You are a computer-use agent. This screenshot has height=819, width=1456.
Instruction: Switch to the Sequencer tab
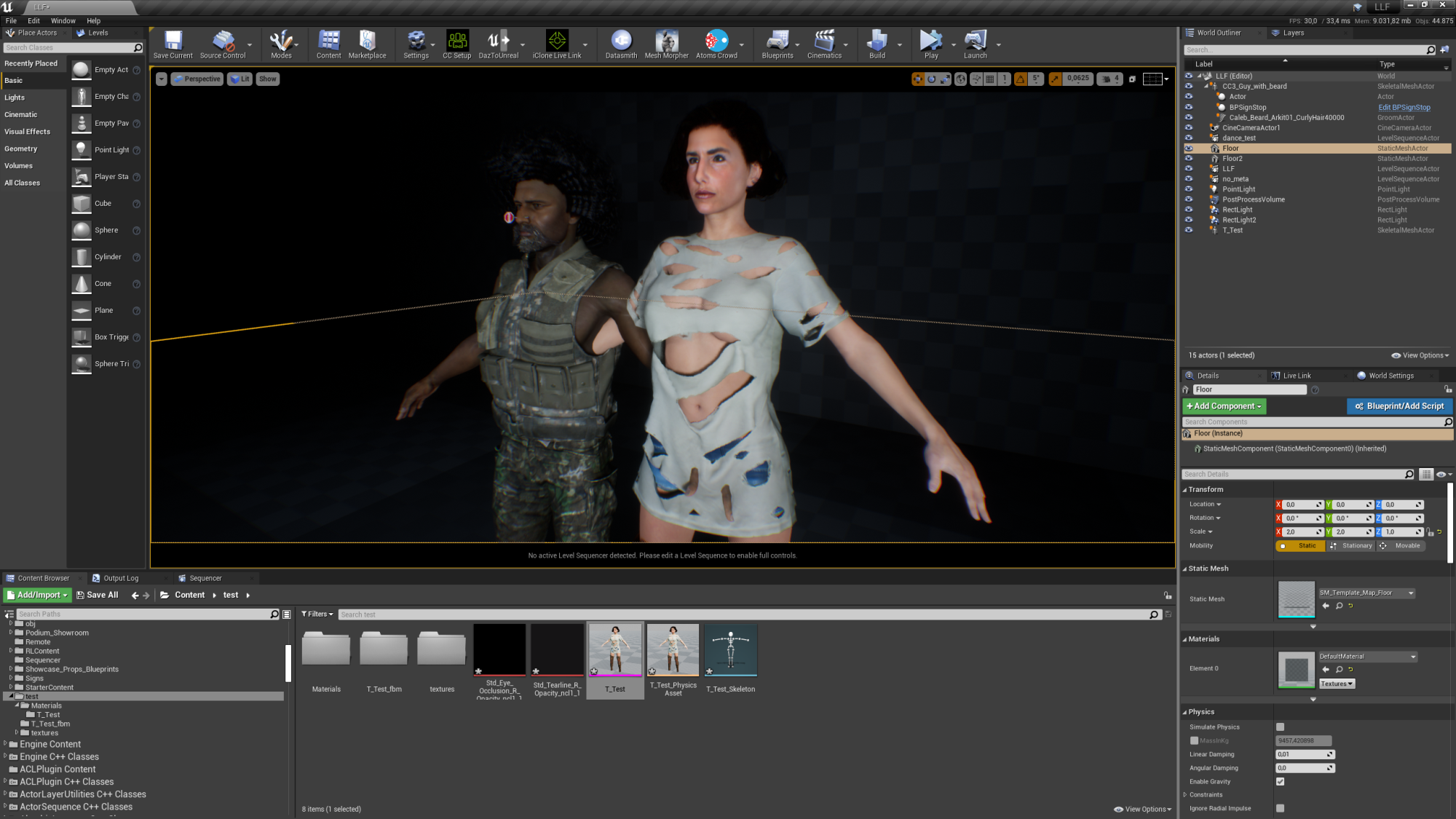point(205,579)
